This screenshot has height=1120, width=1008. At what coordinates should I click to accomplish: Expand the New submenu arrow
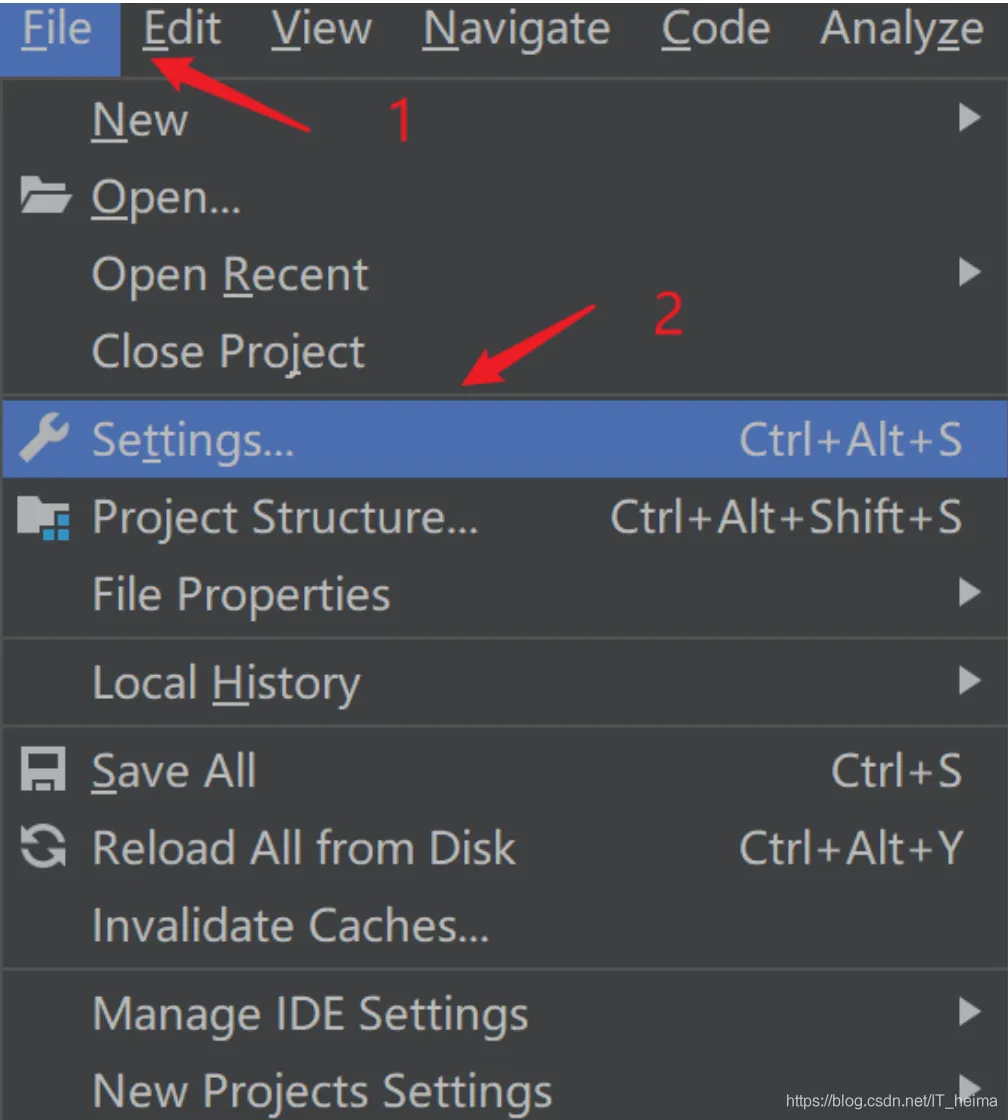[968, 119]
